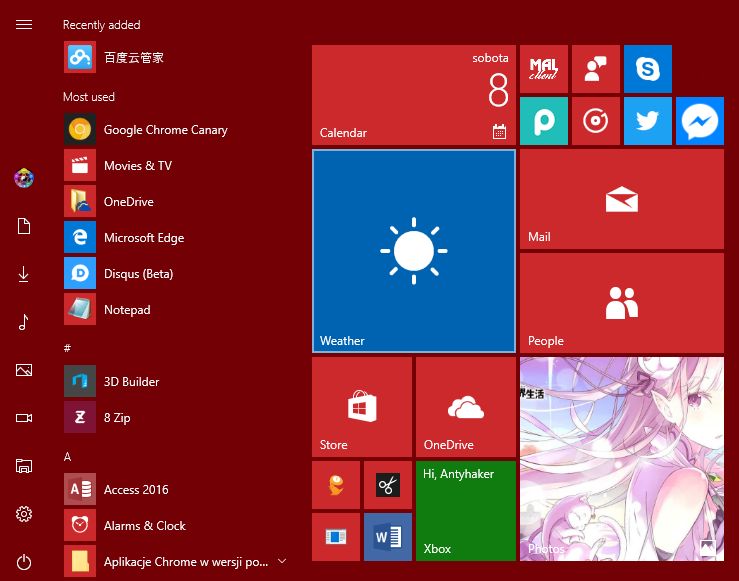Image resolution: width=739 pixels, height=581 pixels.
Task: Open the user account avatar
Action: click(24, 178)
